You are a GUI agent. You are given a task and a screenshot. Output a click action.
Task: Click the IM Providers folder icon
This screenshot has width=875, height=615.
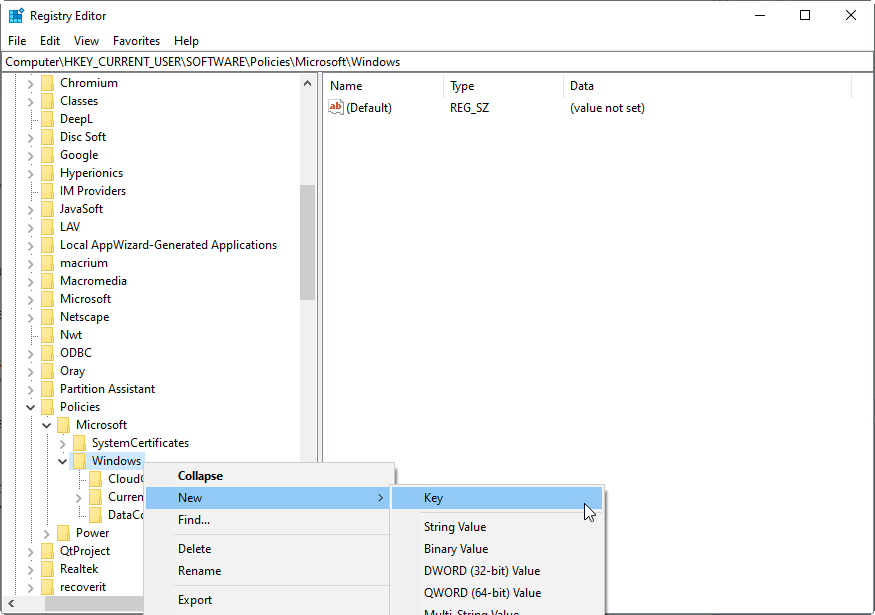47,191
